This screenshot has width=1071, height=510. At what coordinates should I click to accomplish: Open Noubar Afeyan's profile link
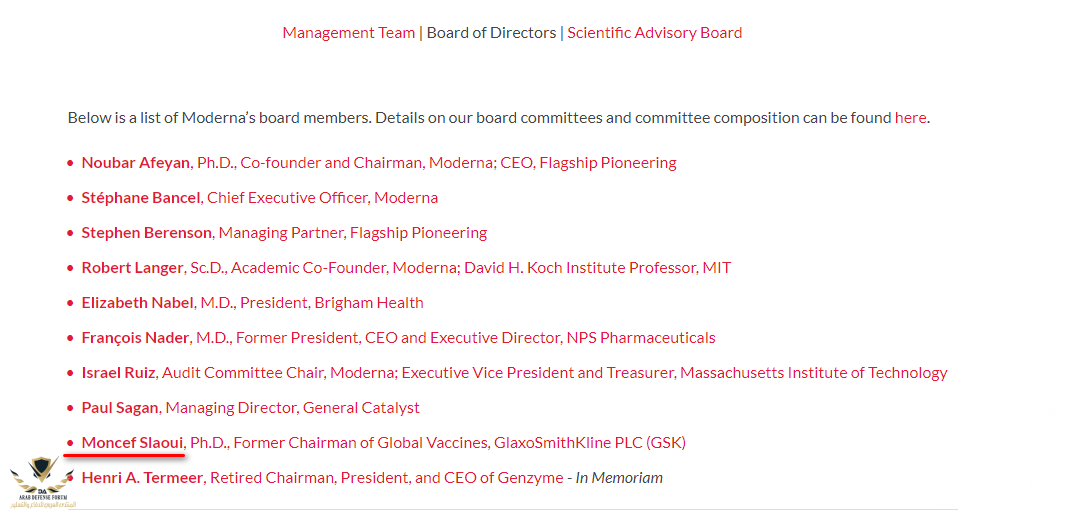click(135, 162)
